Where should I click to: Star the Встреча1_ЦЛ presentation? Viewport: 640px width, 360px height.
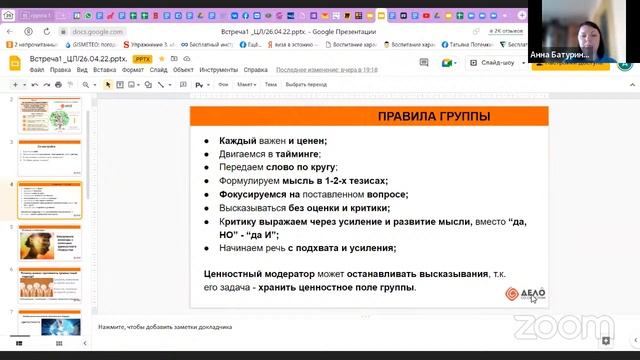162,59
